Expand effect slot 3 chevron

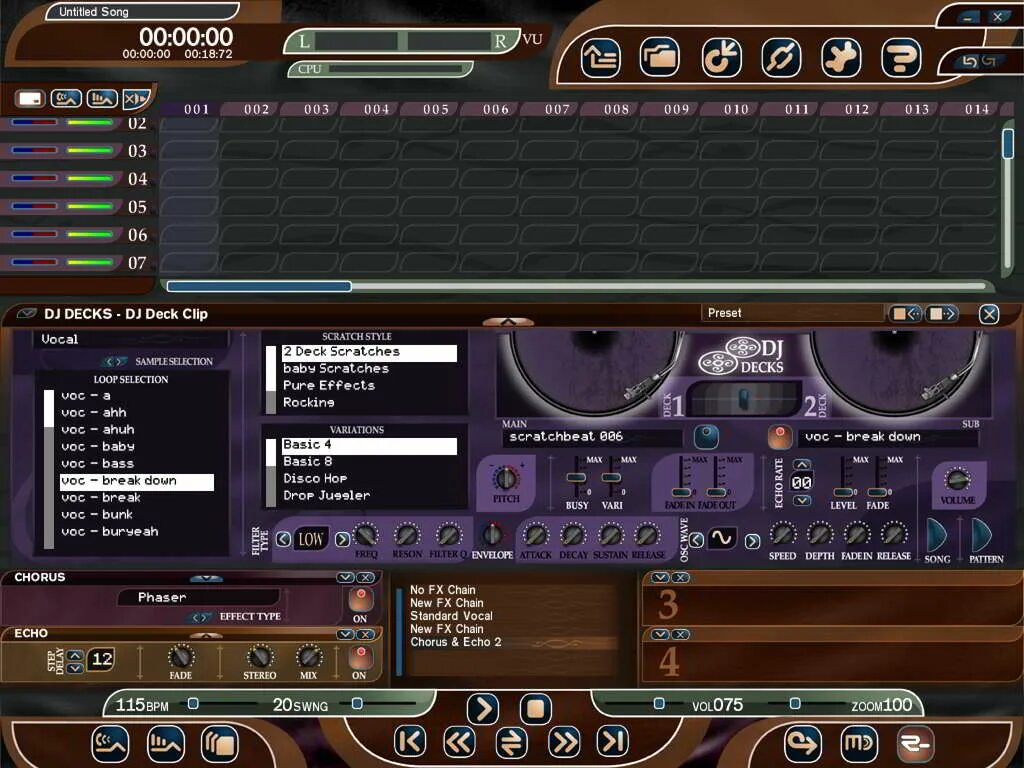pos(660,577)
